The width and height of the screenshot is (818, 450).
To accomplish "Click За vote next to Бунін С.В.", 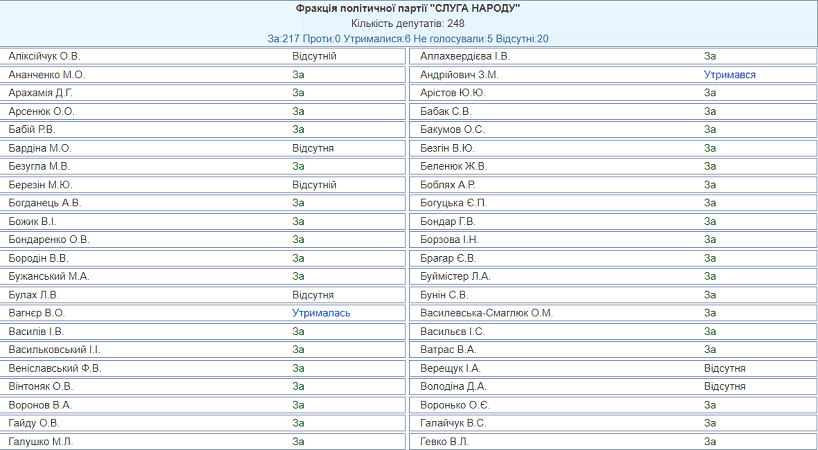I will coord(709,295).
